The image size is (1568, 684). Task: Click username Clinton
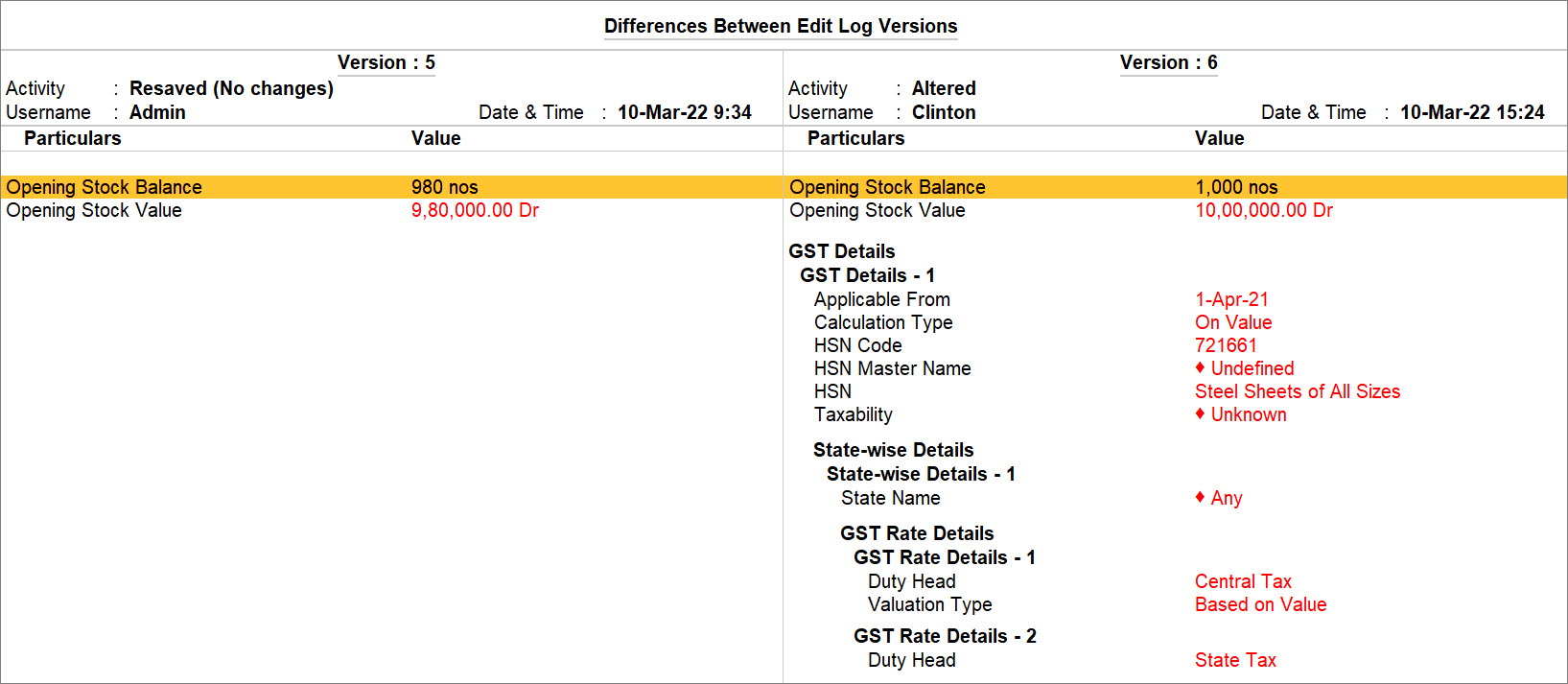(x=944, y=112)
